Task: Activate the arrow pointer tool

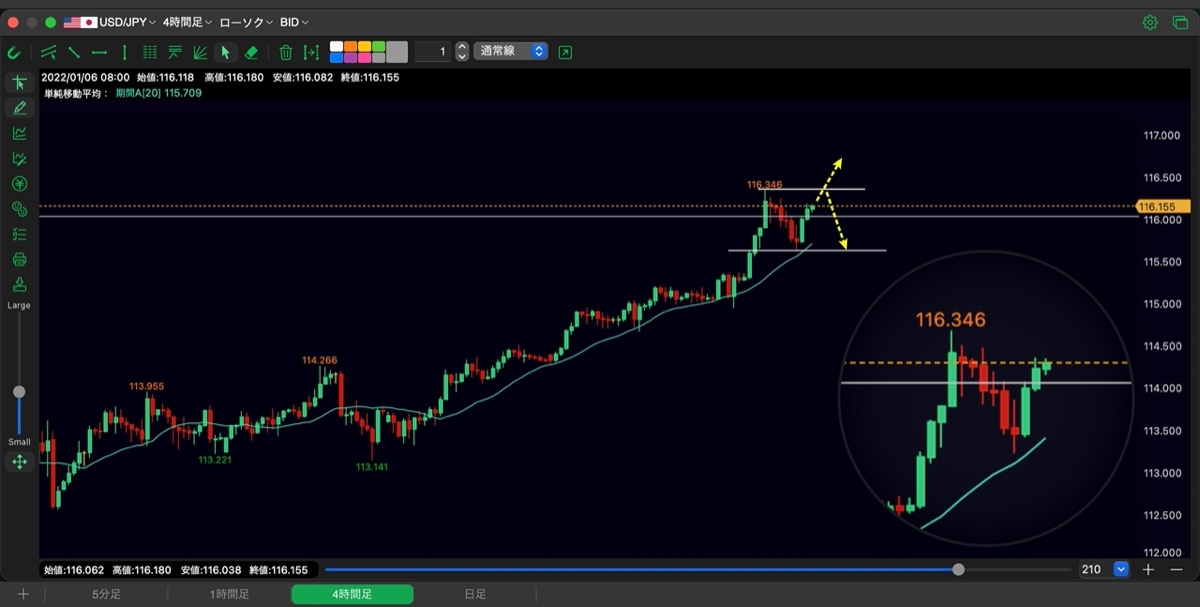Action: (x=225, y=52)
